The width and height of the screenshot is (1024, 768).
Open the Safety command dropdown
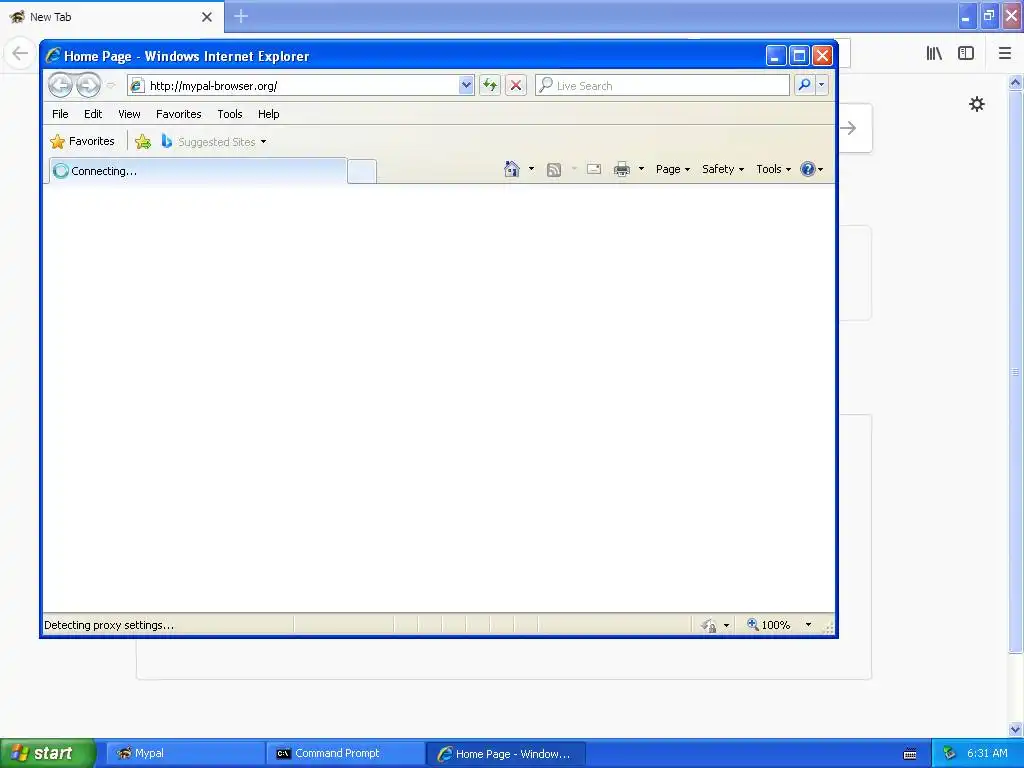point(723,169)
